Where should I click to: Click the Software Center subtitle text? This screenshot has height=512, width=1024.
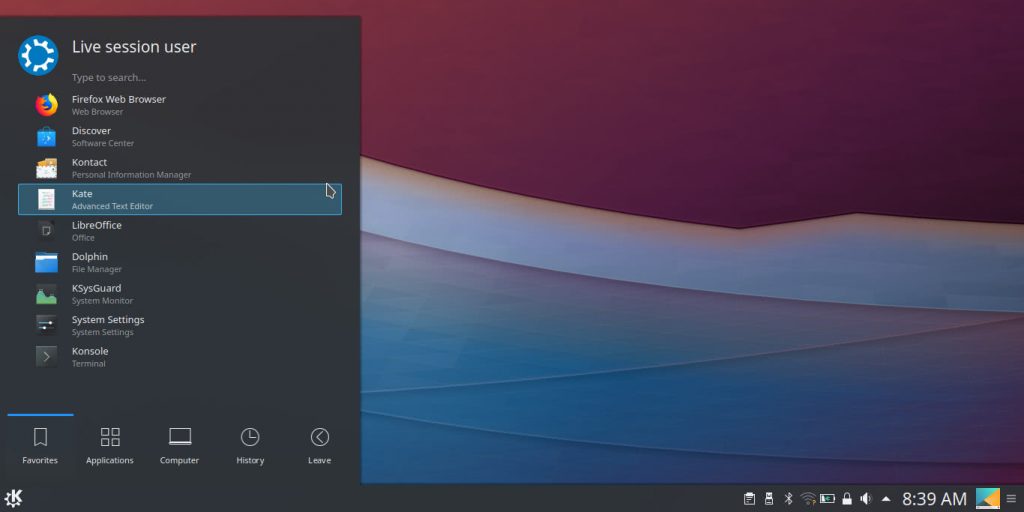pos(103,143)
